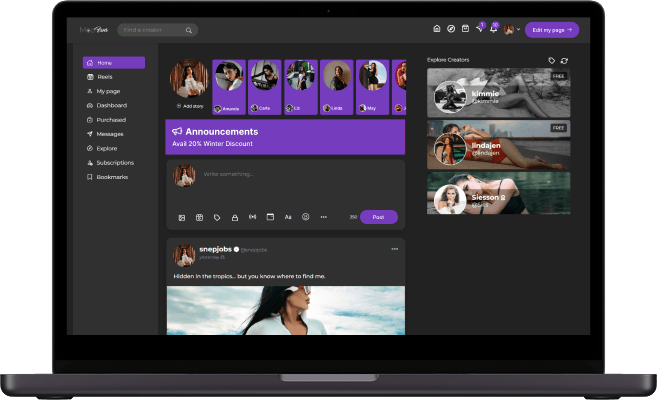Click 'Avail 20% Winter Discount' text
The width and height of the screenshot is (657, 401).
pyautogui.click(x=212, y=144)
